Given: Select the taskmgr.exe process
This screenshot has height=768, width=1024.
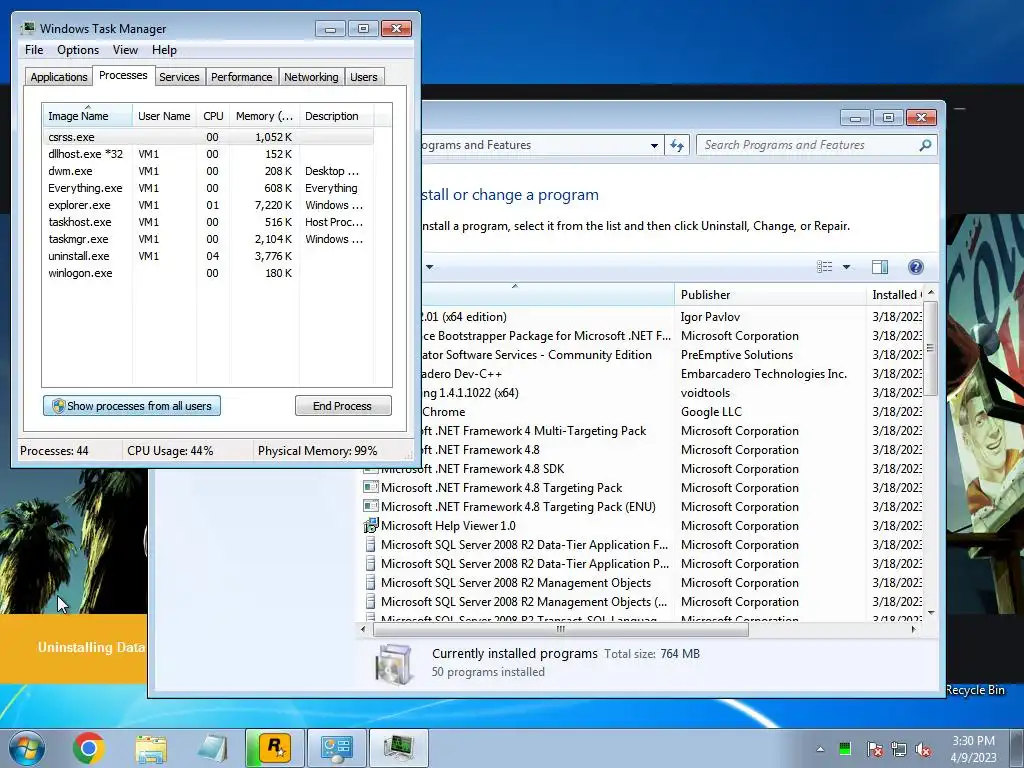Looking at the screenshot, I should (x=208, y=239).
